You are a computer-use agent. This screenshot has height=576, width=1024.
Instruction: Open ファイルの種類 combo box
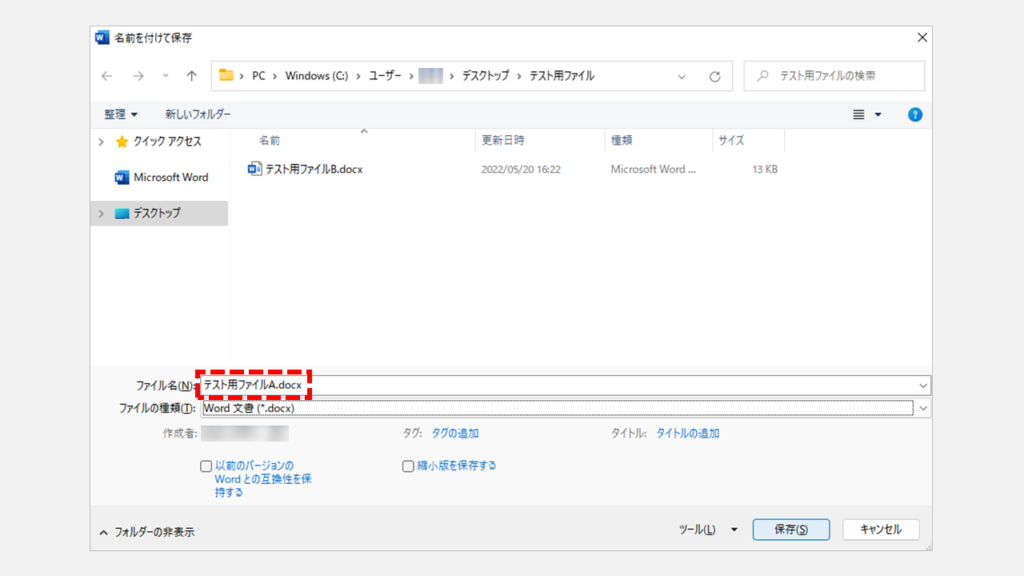click(557, 408)
